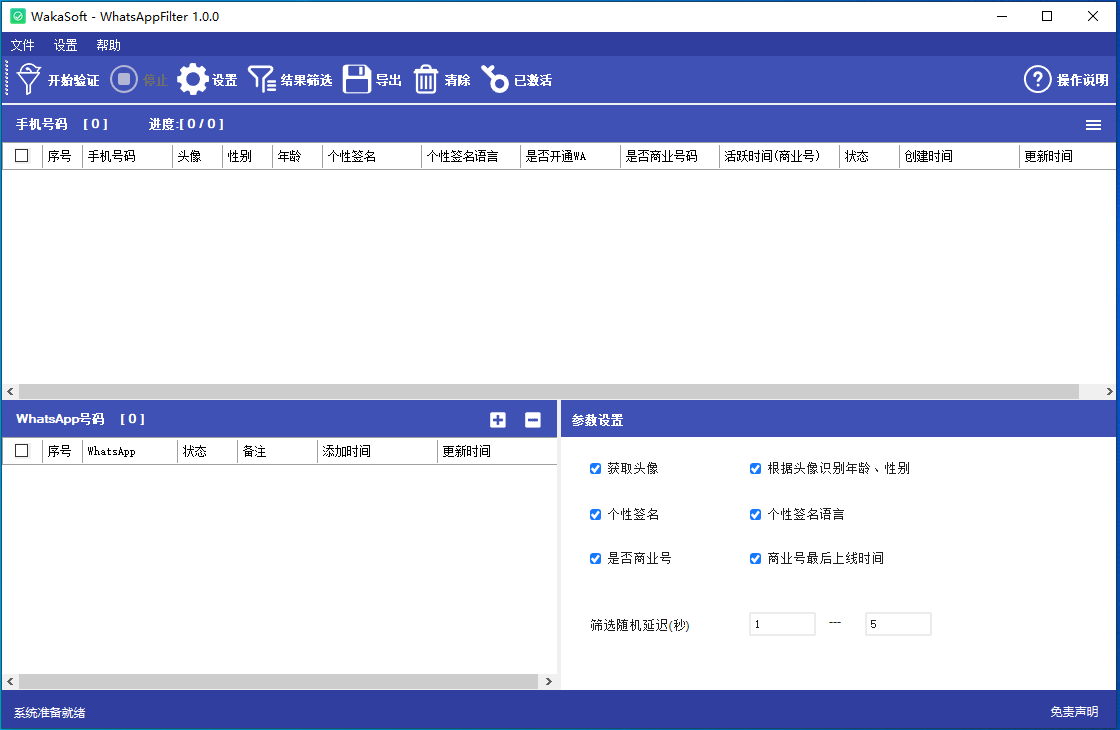Click the 清除 trash can icon
The height and width of the screenshot is (730, 1120).
[426, 80]
